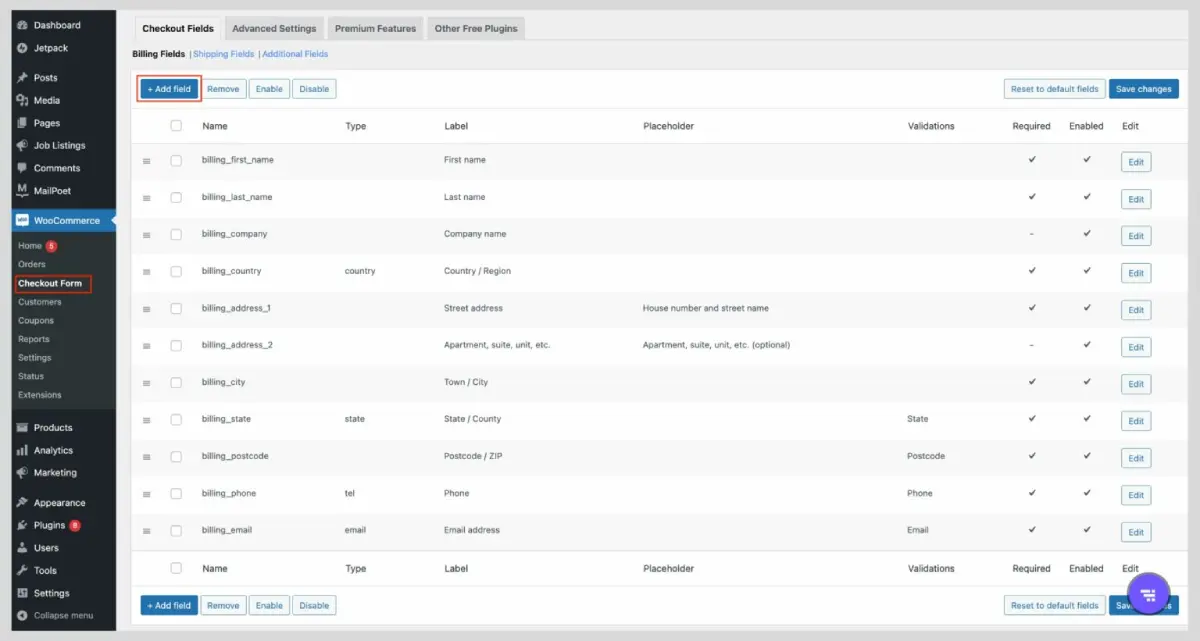Click the bottom Disable button

pyautogui.click(x=314, y=605)
